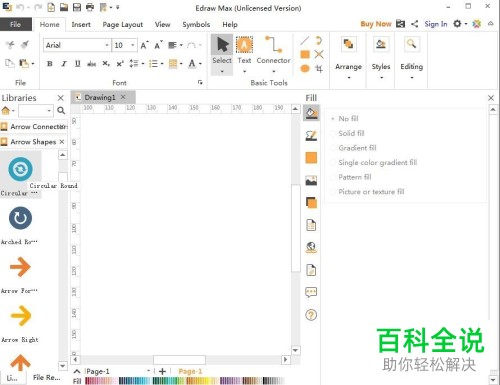500x385 pixels.
Task: Open the Arial font name dropdown
Action: 107,45
